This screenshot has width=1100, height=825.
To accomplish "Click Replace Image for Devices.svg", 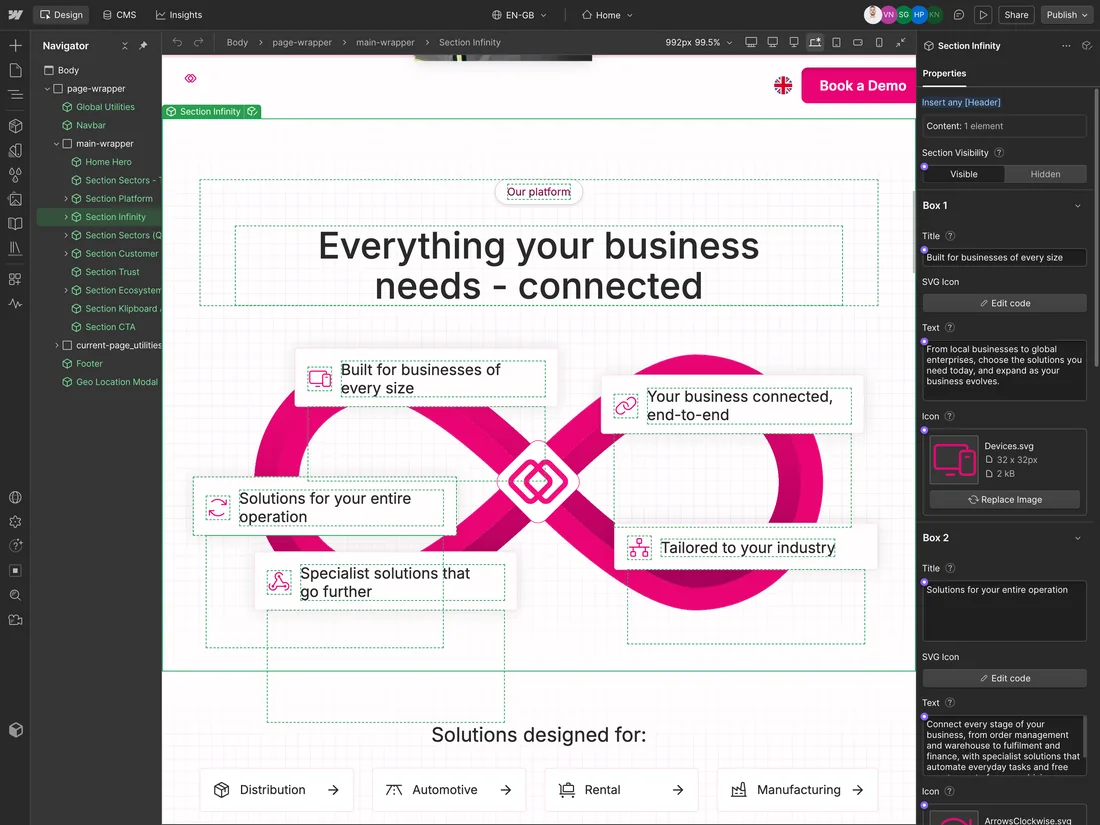I will (x=1005, y=499).
